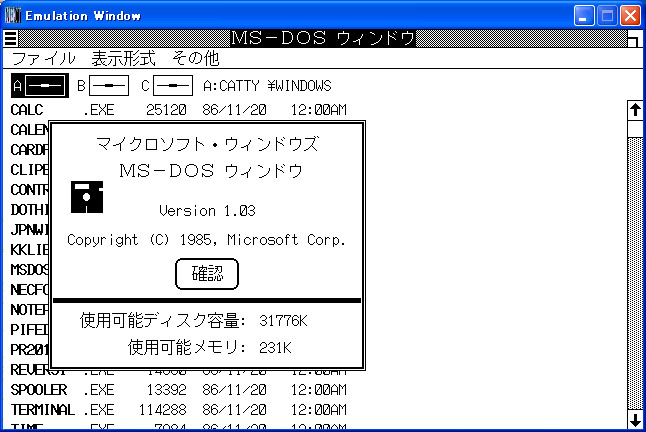This screenshot has height=432, width=646.
Task: Click the floppy disk icon in dialog
Action: coord(87,197)
